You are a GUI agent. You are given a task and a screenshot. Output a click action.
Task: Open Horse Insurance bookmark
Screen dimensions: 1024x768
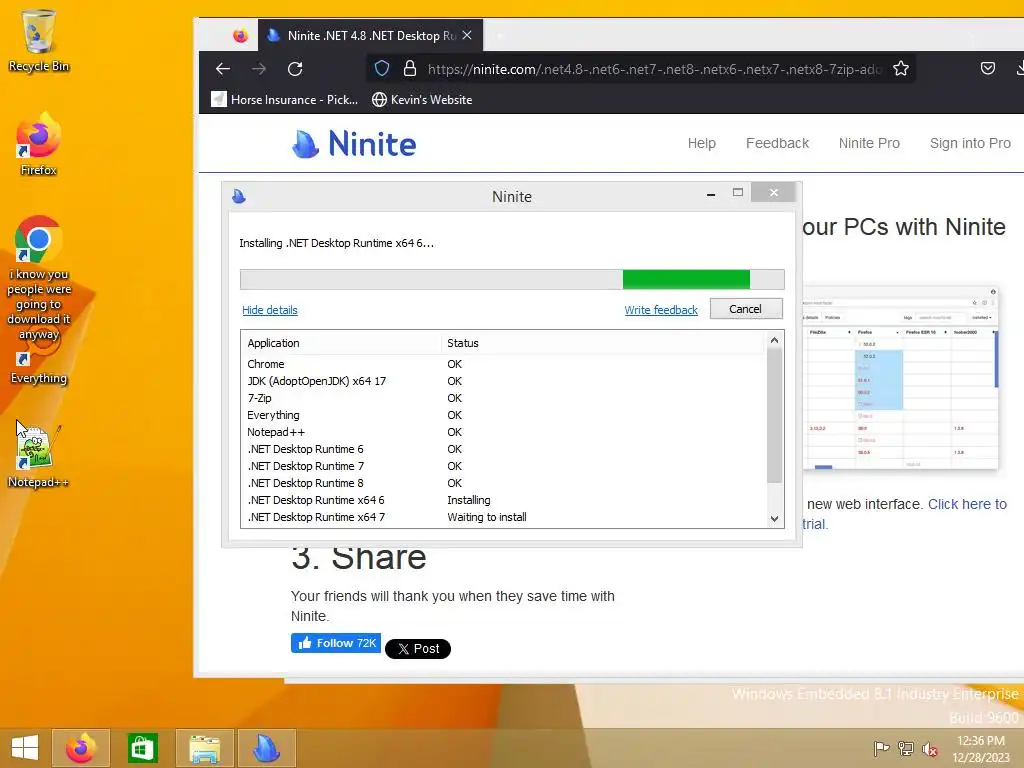(x=285, y=99)
